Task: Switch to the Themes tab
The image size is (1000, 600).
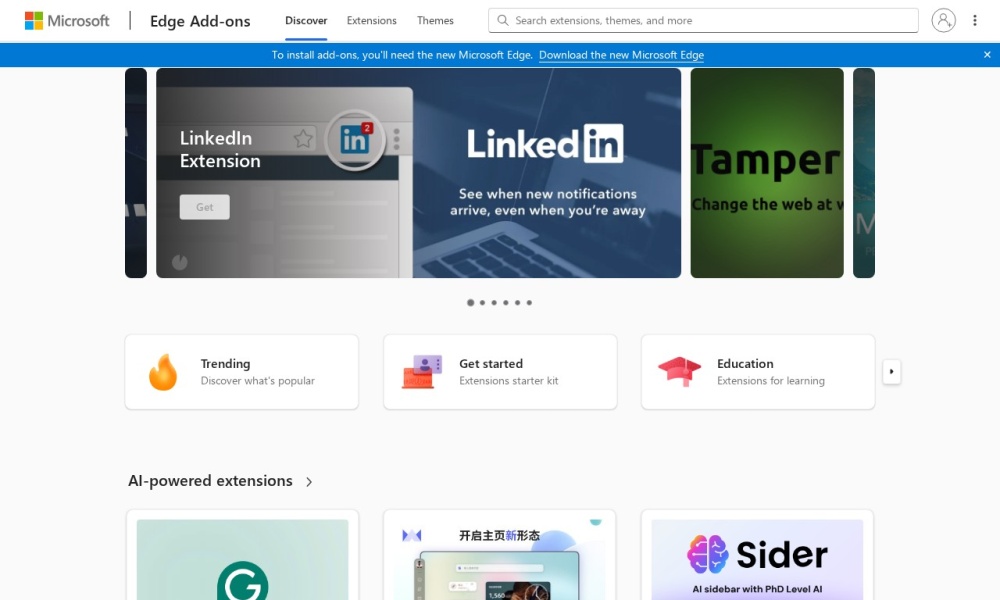Action: point(435,20)
